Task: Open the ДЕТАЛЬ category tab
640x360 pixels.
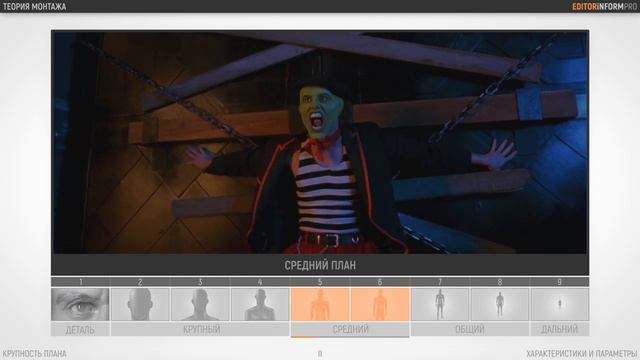Action: [80, 329]
